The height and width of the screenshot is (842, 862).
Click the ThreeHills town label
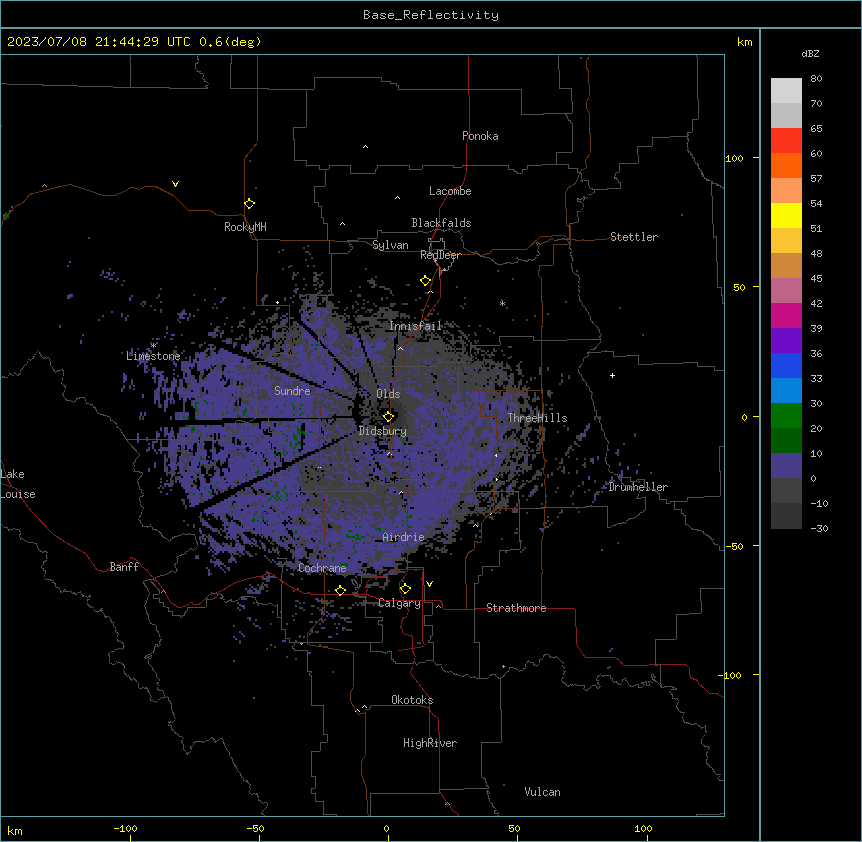(537, 418)
